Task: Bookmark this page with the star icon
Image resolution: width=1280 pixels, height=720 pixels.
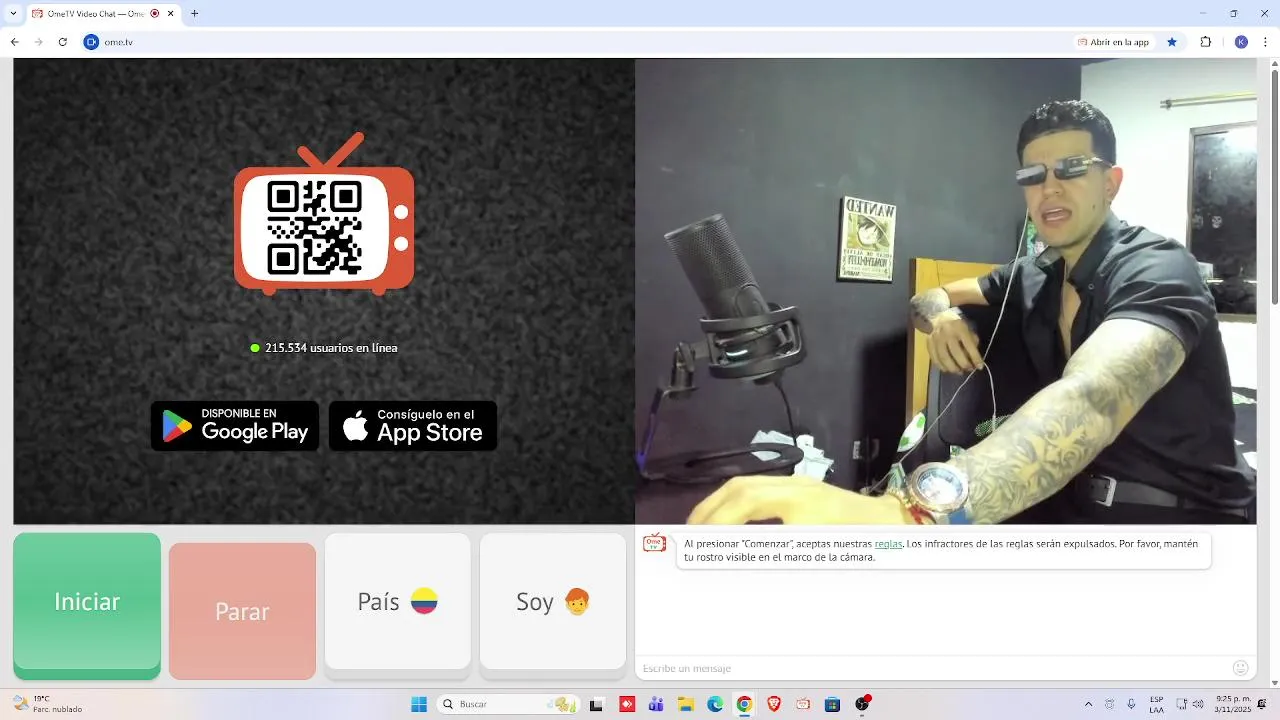Action: coord(1172,42)
